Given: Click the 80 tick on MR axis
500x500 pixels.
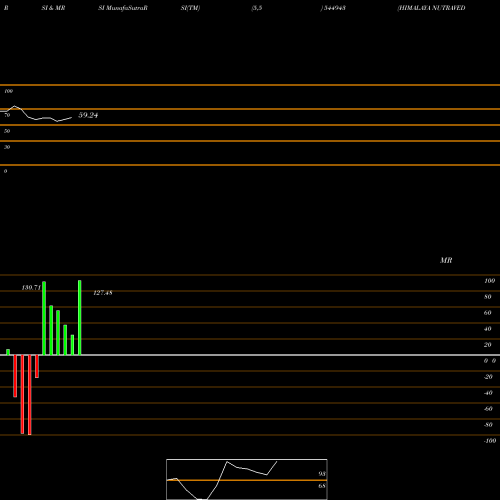Looking at the screenshot, I should 488,297.
